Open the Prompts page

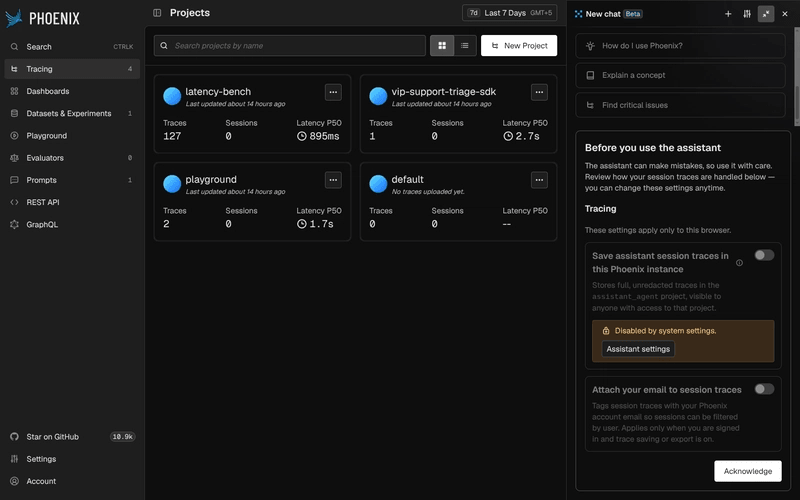tap(72, 180)
